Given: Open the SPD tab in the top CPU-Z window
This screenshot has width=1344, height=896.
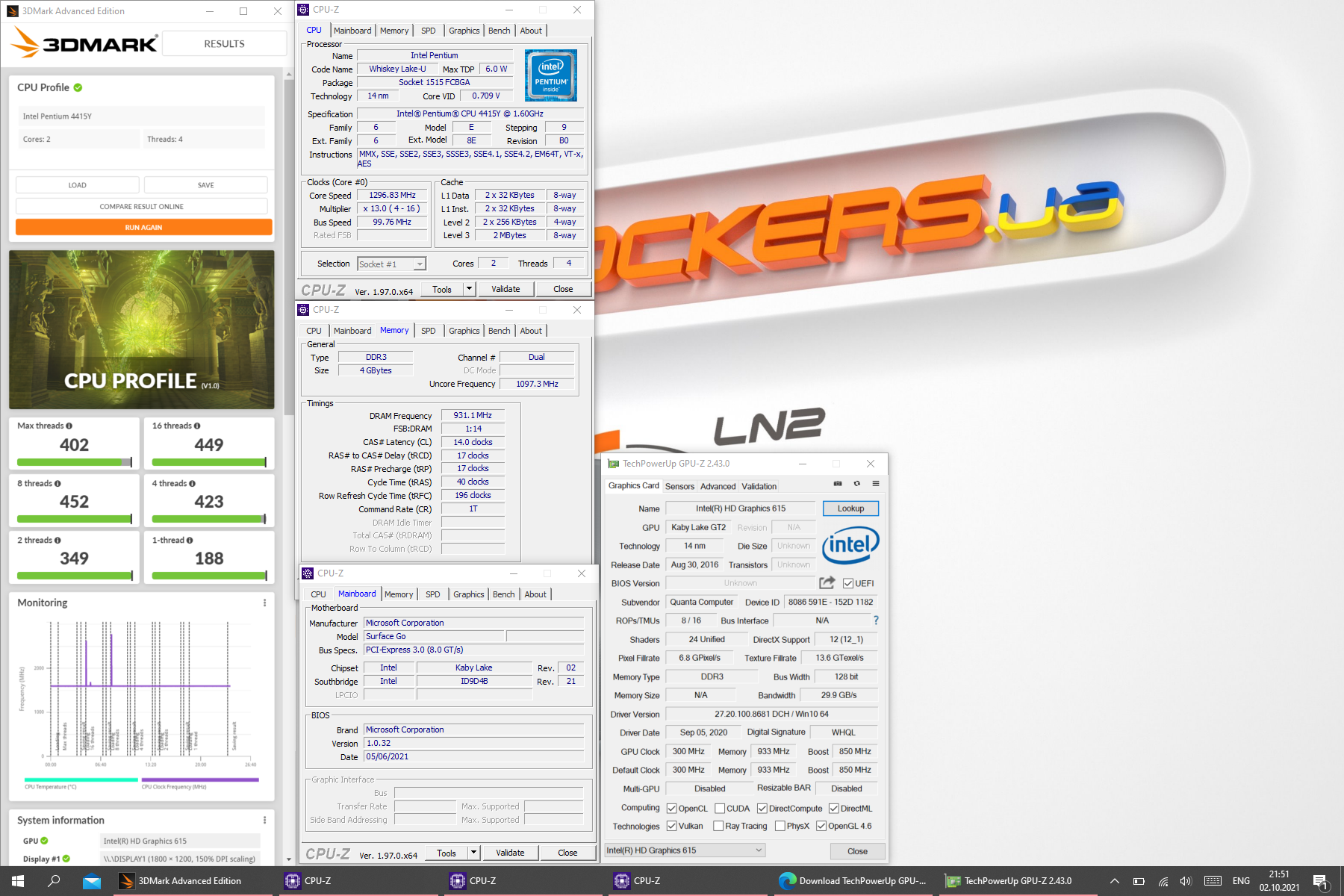Looking at the screenshot, I should (428, 31).
